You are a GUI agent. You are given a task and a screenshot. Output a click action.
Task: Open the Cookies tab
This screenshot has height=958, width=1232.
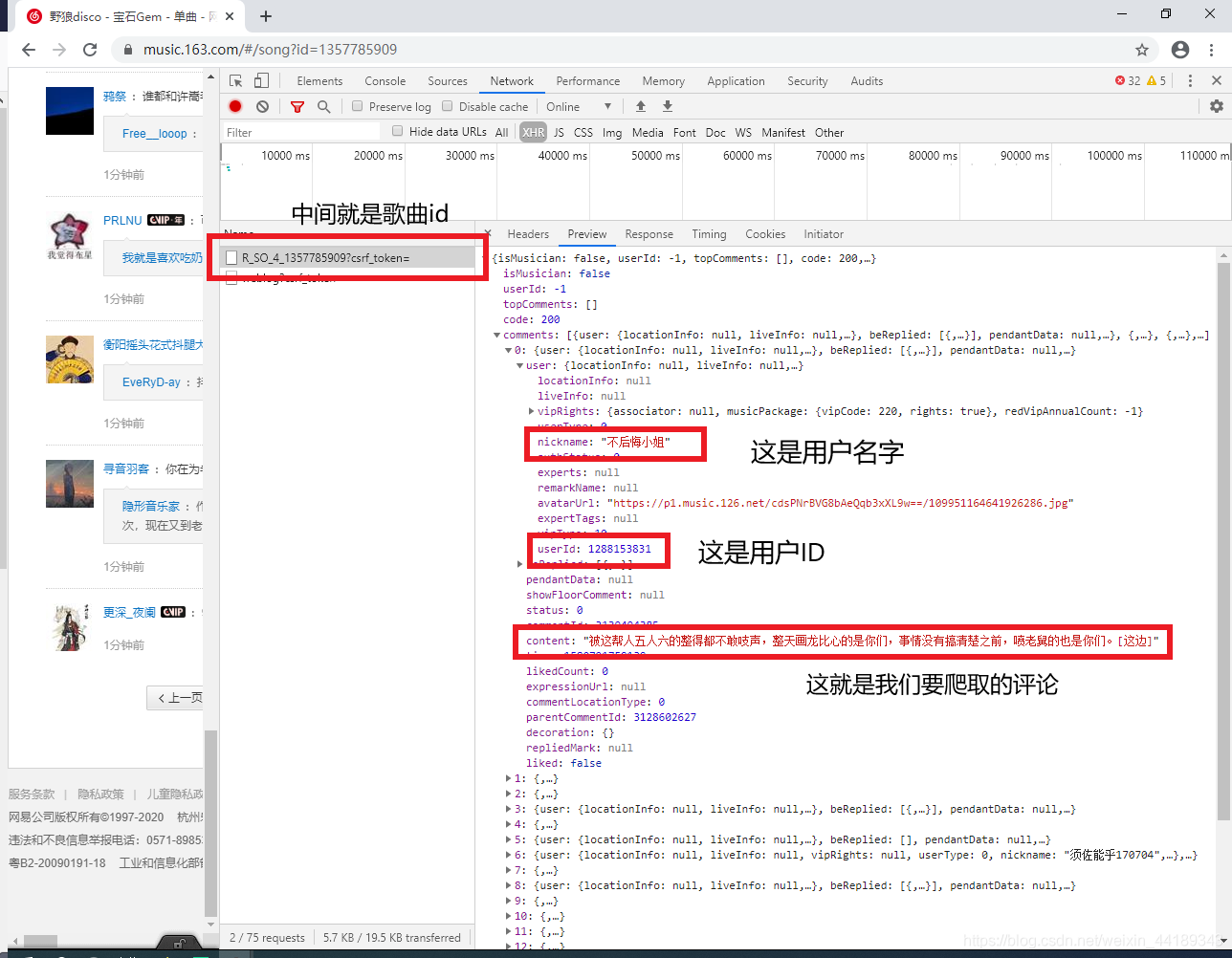tap(765, 234)
